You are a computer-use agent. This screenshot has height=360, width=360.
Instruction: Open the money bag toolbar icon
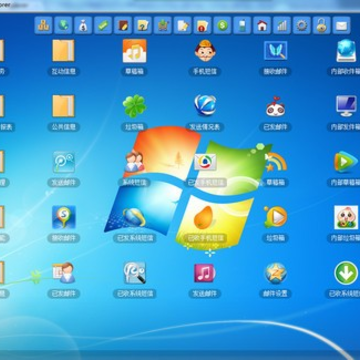coord(83,25)
